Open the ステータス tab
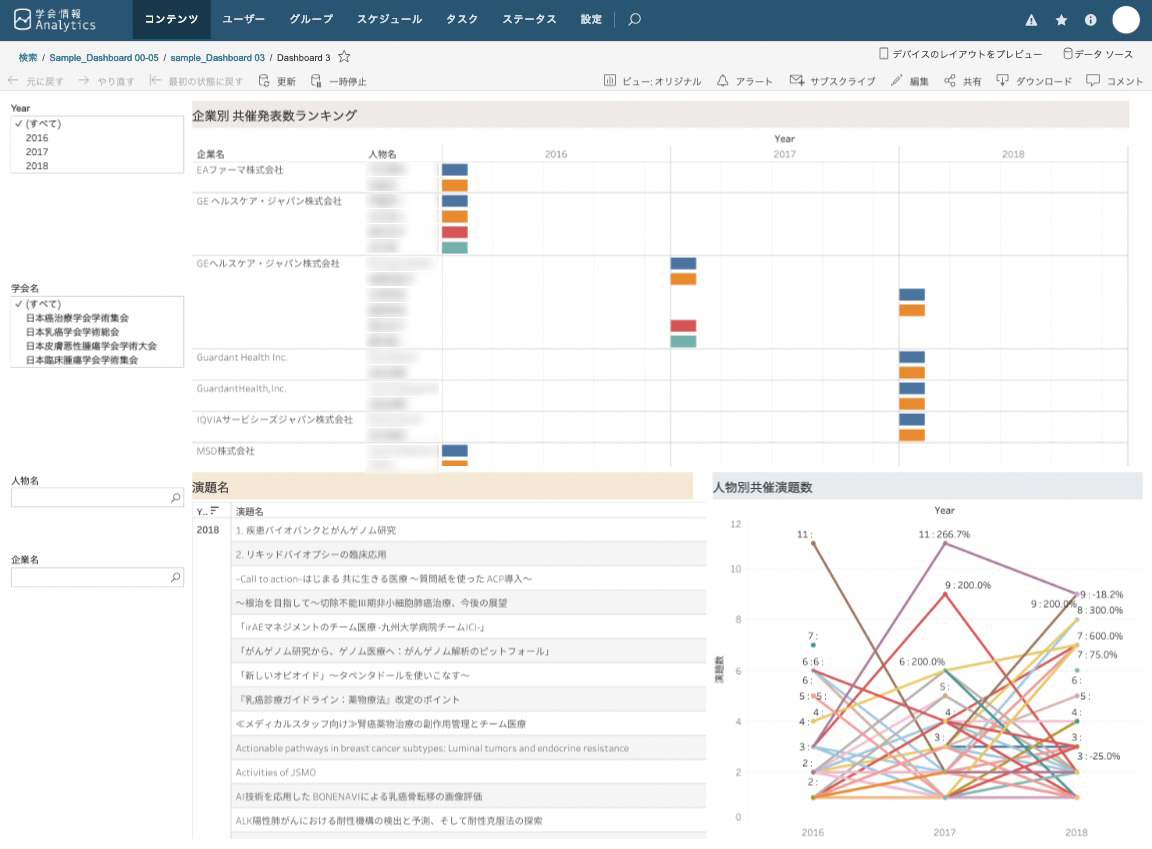1152x849 pixels. [x=529, y=20]
